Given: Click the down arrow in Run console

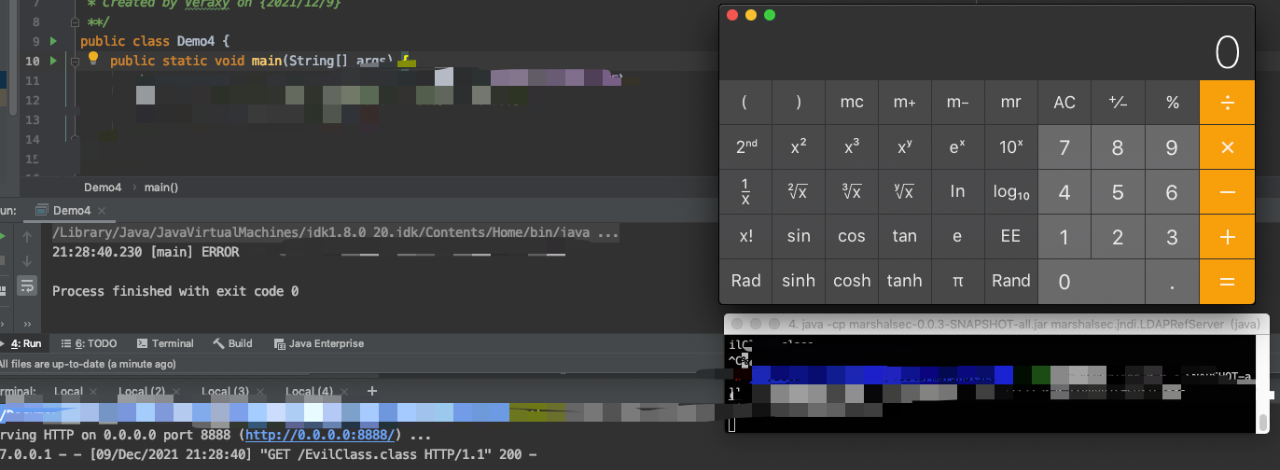Looking at the screenshot, I should 28,261.
